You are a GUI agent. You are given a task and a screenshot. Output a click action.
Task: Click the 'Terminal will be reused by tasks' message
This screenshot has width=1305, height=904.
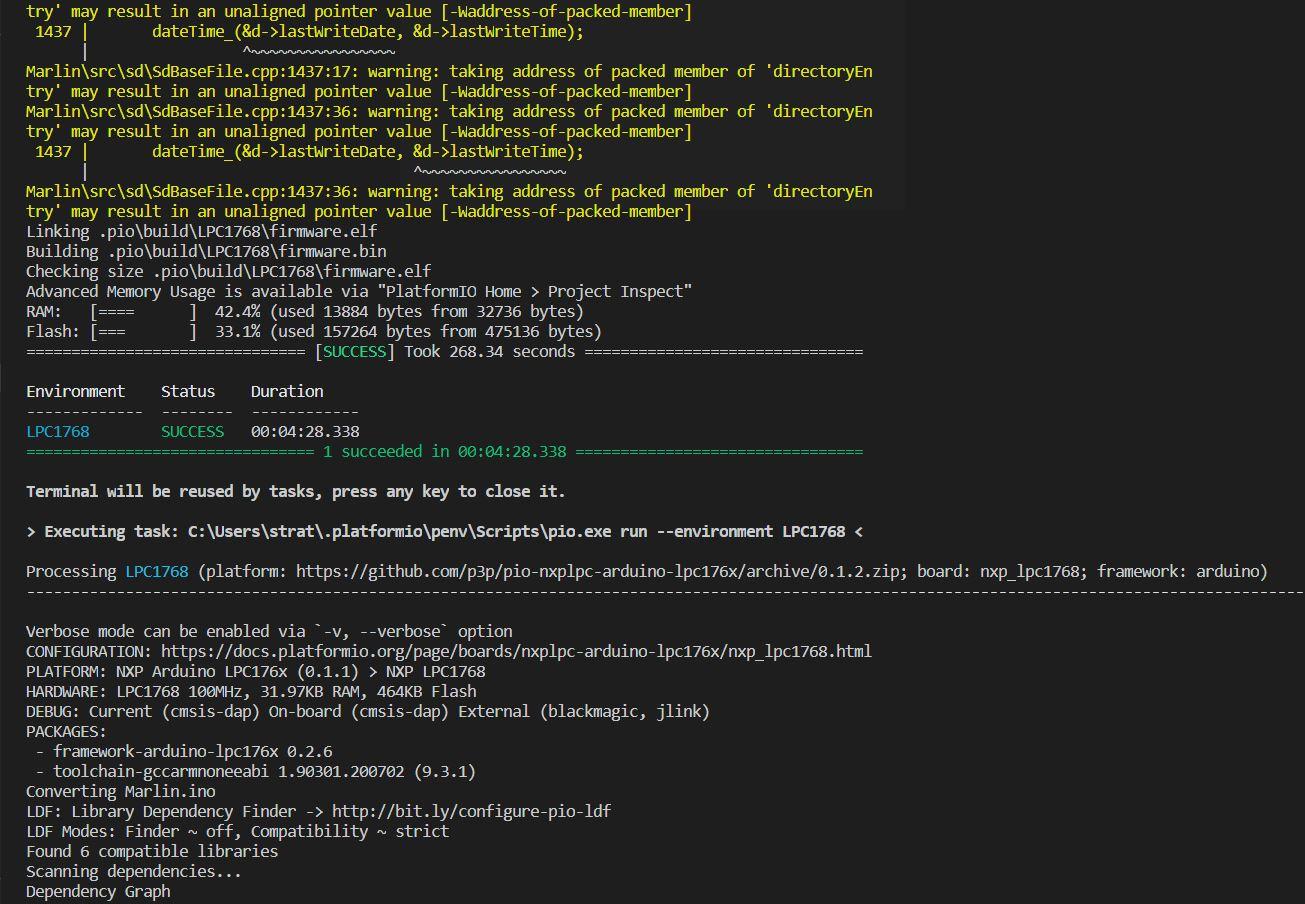pyautogui.click(x=295, y=491)
